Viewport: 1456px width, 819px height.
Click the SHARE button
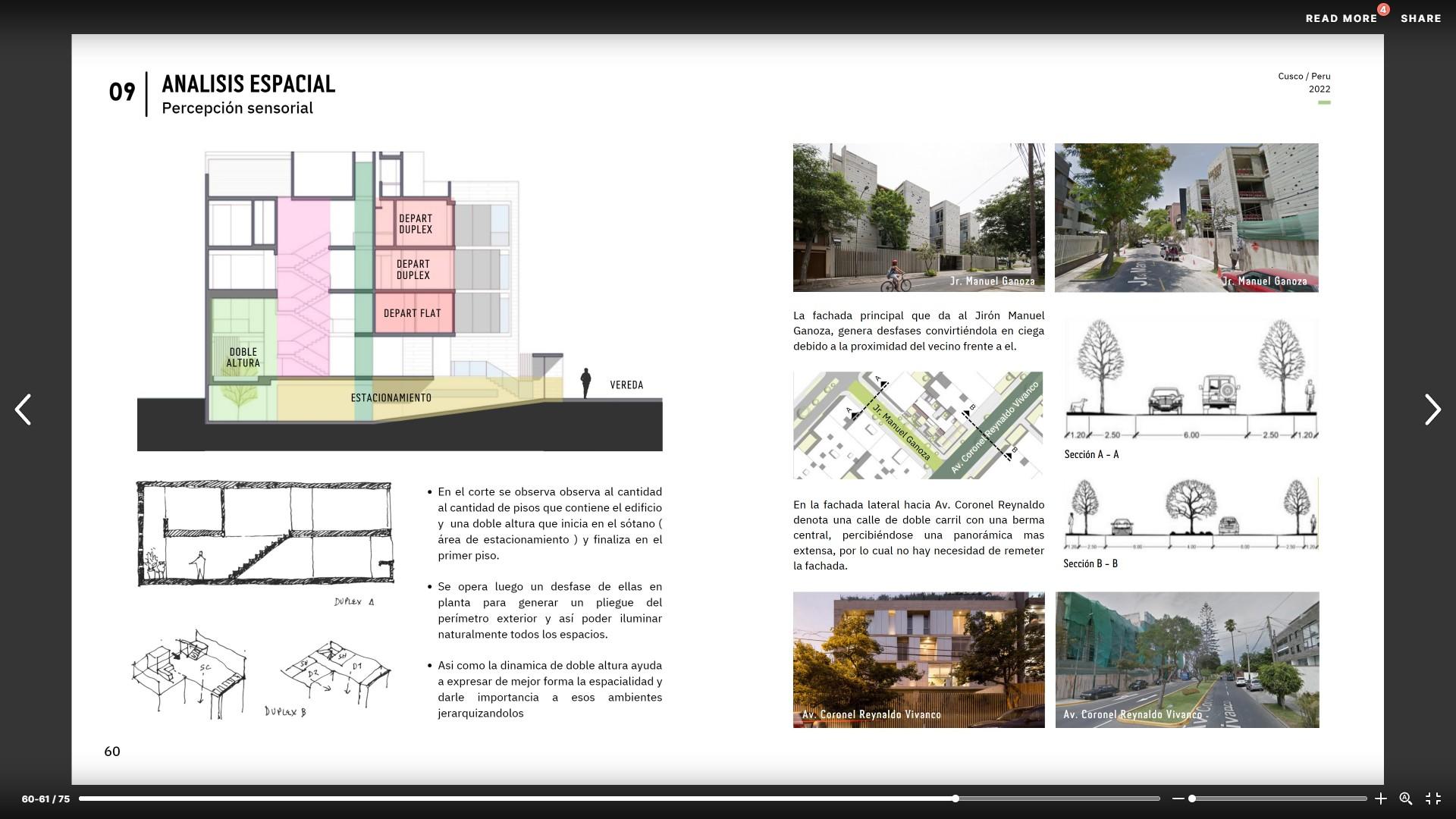[x=1420, y=18]
